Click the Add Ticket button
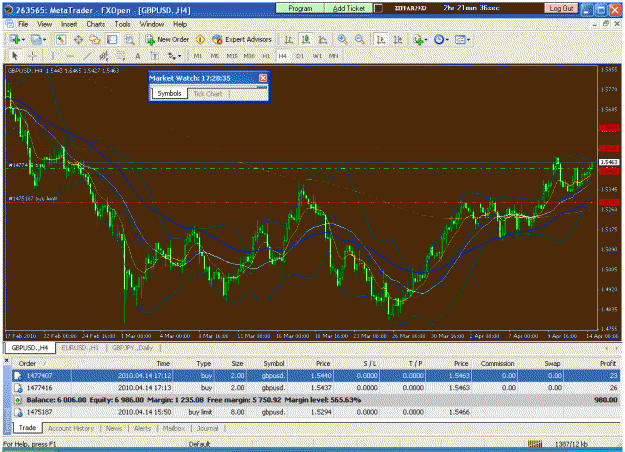Image resolution: width=625 pixels, height=452 pixels. [349, 8]
